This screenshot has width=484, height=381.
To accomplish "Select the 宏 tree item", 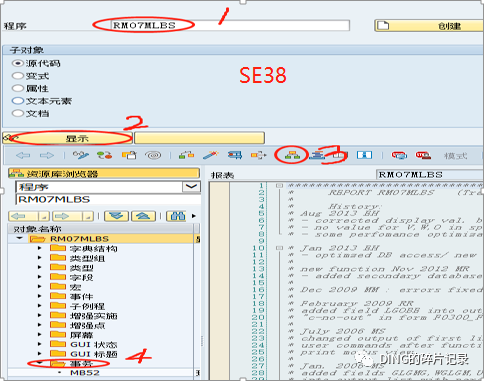I will 75,287.
